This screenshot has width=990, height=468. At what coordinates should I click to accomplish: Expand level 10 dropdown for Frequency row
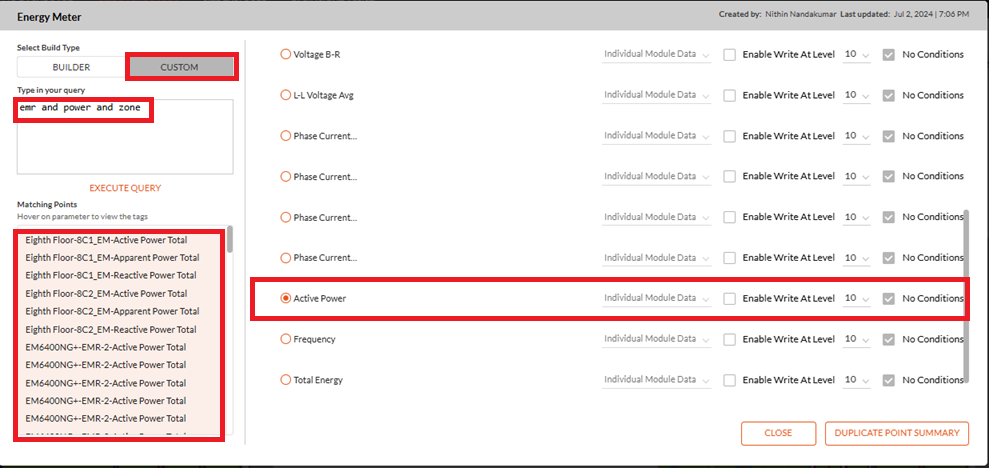857,339
